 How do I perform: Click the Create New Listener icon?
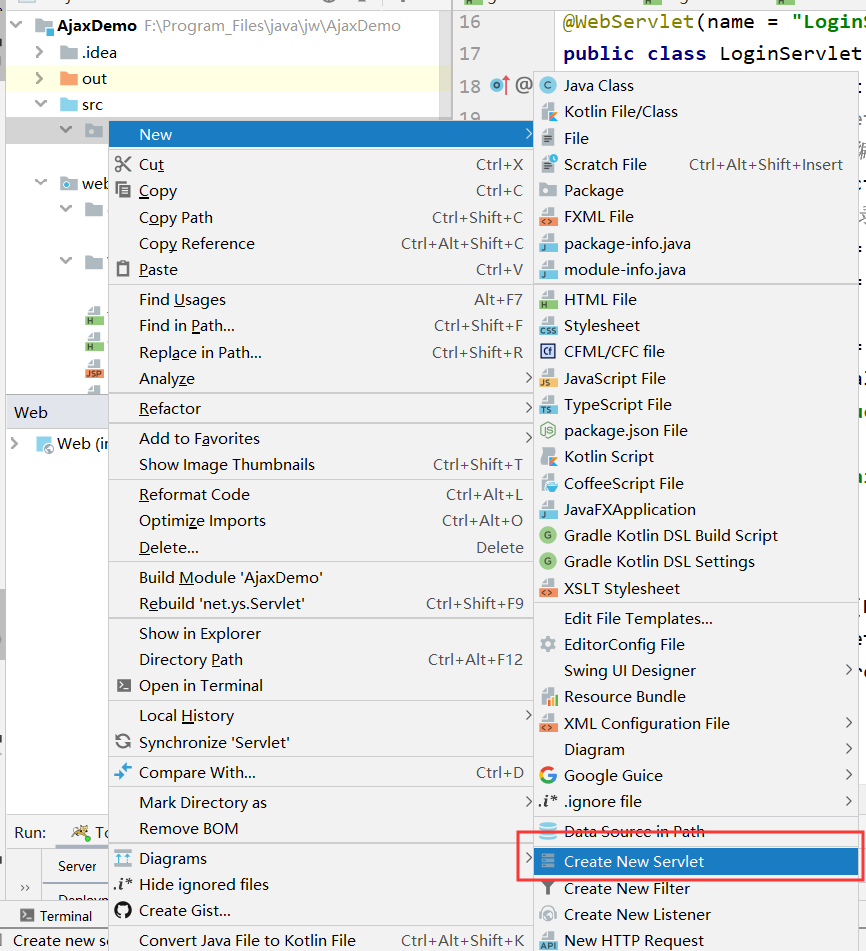(548, 914)
